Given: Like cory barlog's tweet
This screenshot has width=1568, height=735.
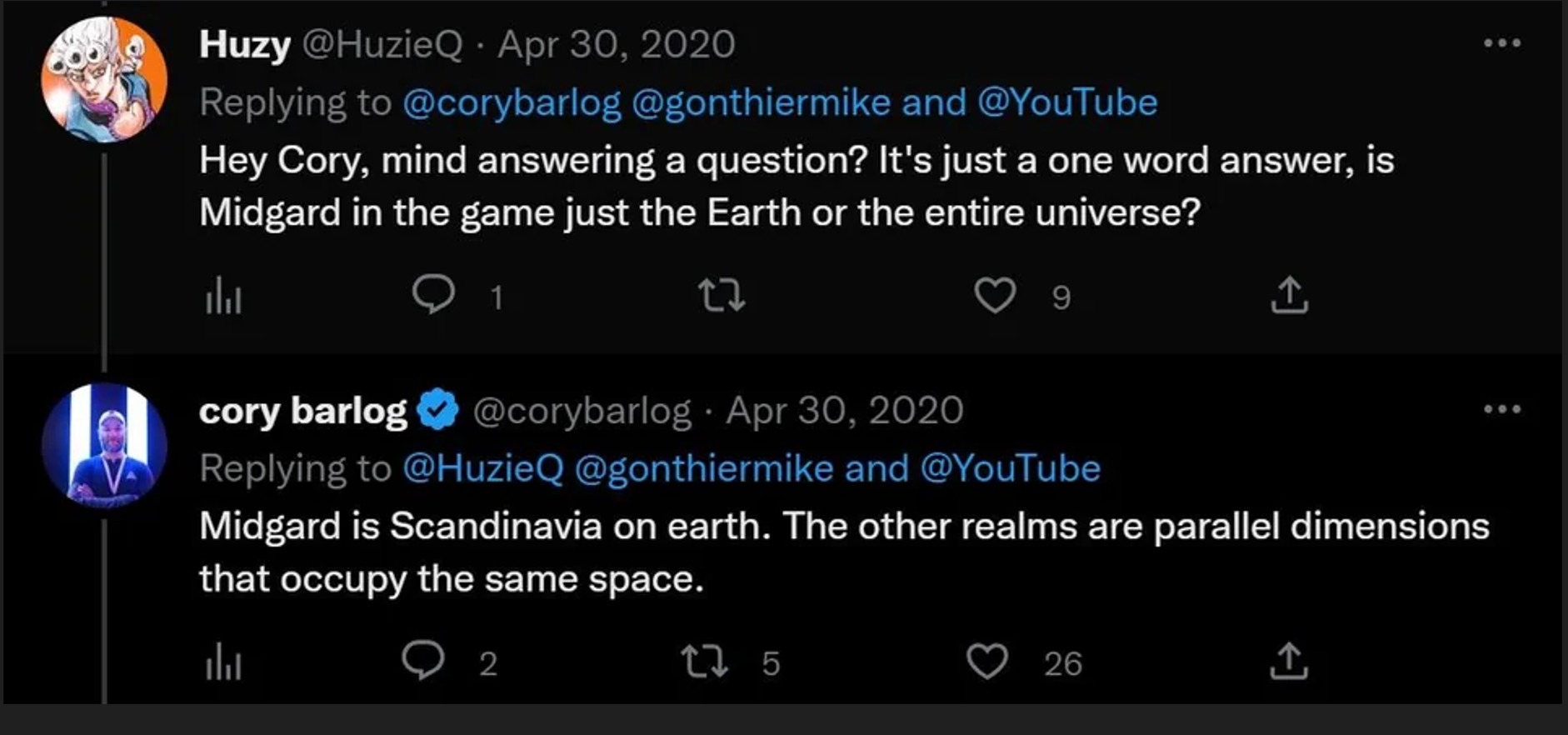Looking at the screenshot, I should (x=987, y=662).
